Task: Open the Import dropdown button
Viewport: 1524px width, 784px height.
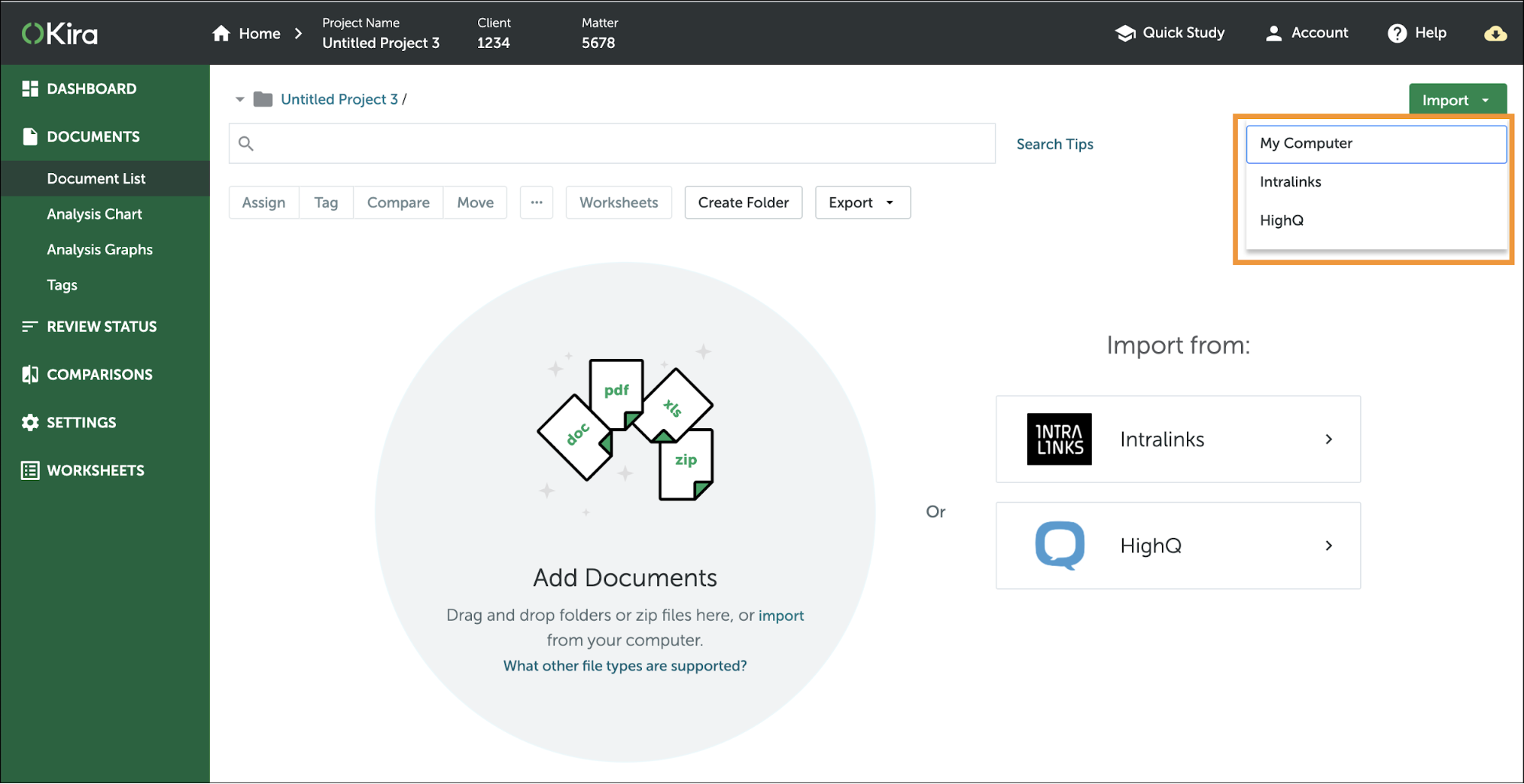Action: (x=1457, y=100)
